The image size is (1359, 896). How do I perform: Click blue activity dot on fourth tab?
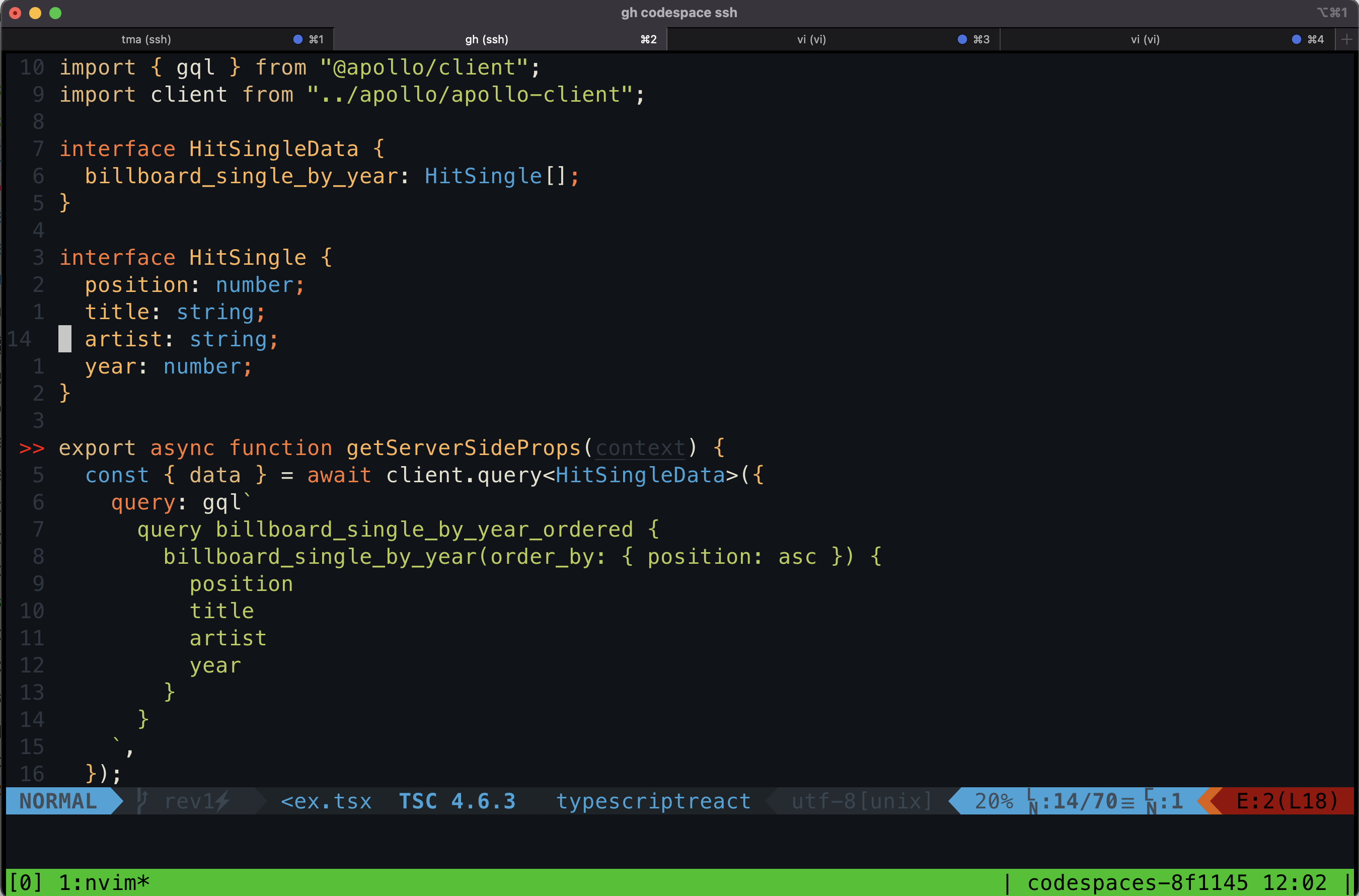1296,39
